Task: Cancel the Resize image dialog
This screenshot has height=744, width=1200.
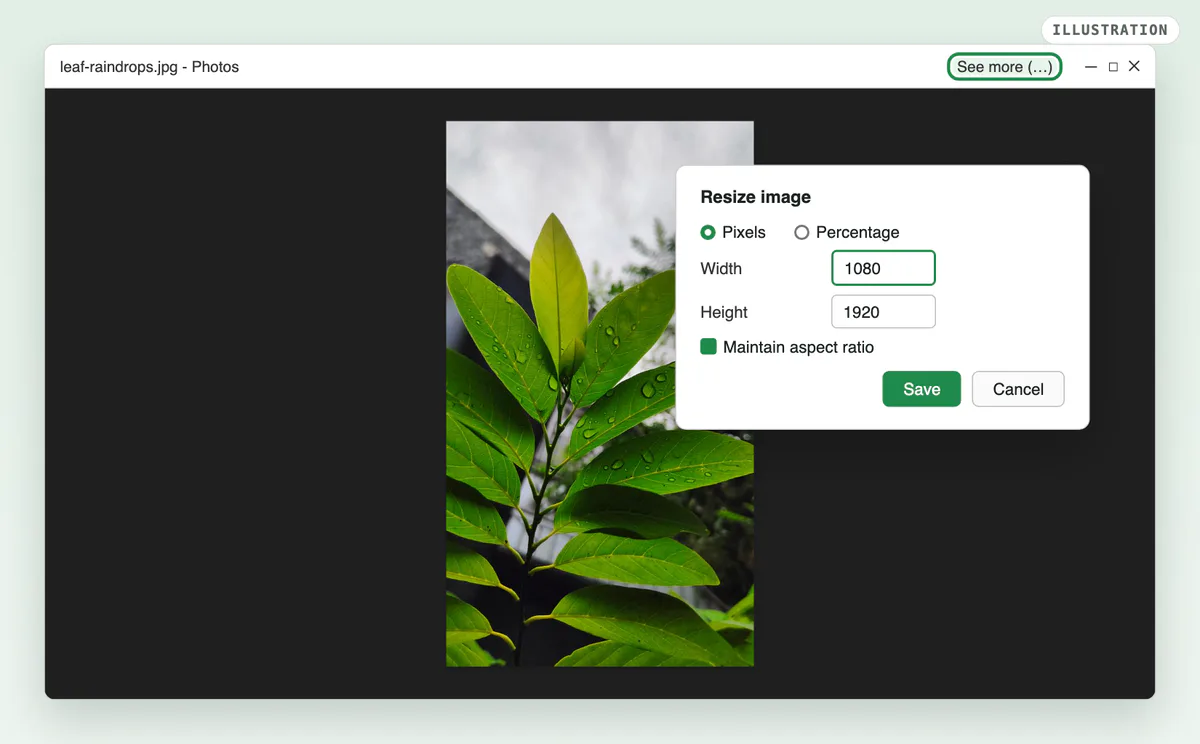Action: tap(1018, 389)
